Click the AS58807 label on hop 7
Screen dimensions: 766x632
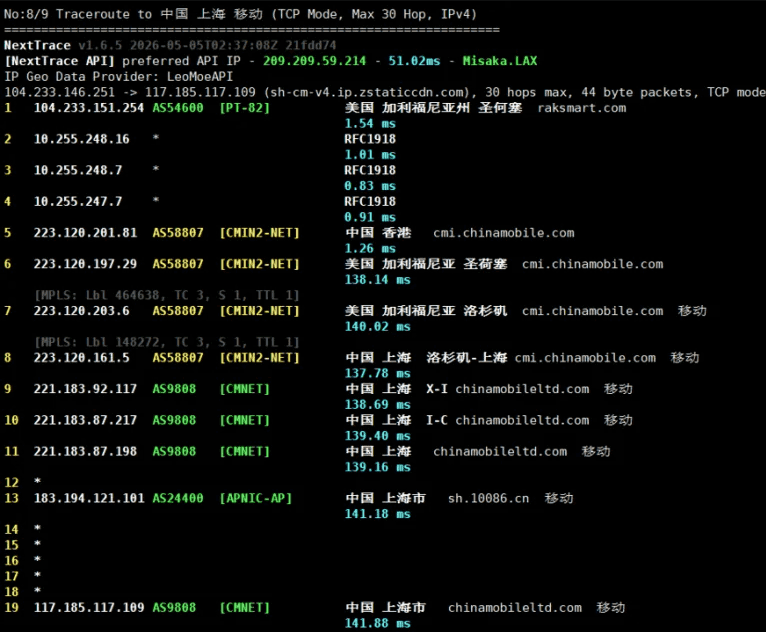click(178, 311)
